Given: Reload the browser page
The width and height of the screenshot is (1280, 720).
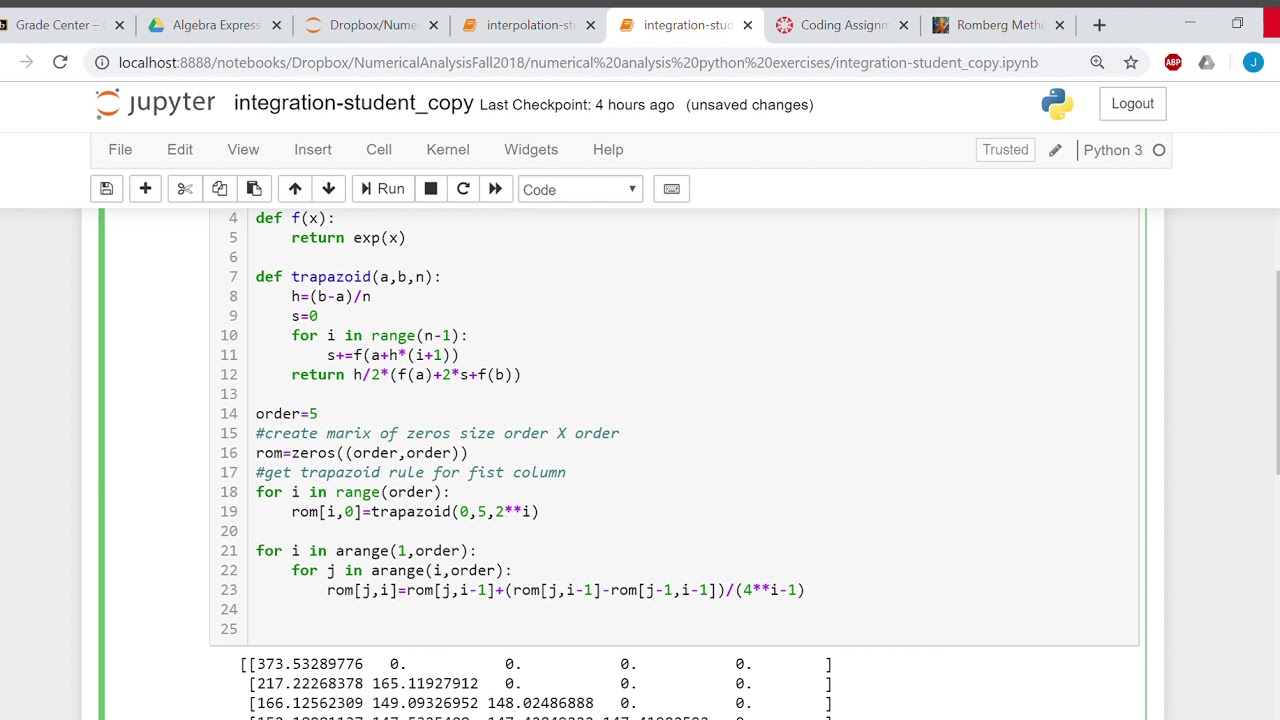Looking at the screenshot, I should click(x=60, y=62).
